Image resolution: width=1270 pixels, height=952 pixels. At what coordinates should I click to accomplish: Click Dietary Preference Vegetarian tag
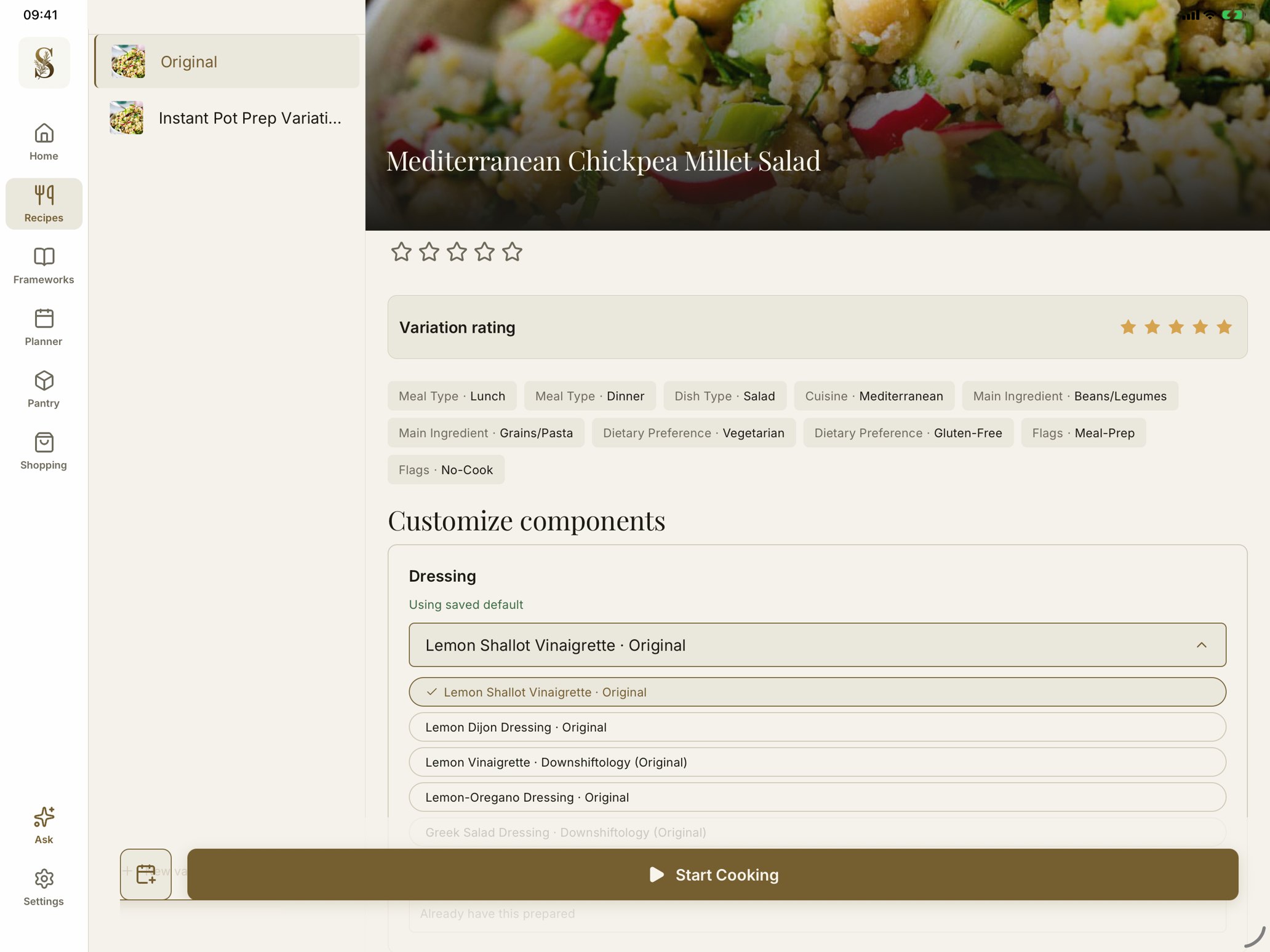[x=693, y=433]
